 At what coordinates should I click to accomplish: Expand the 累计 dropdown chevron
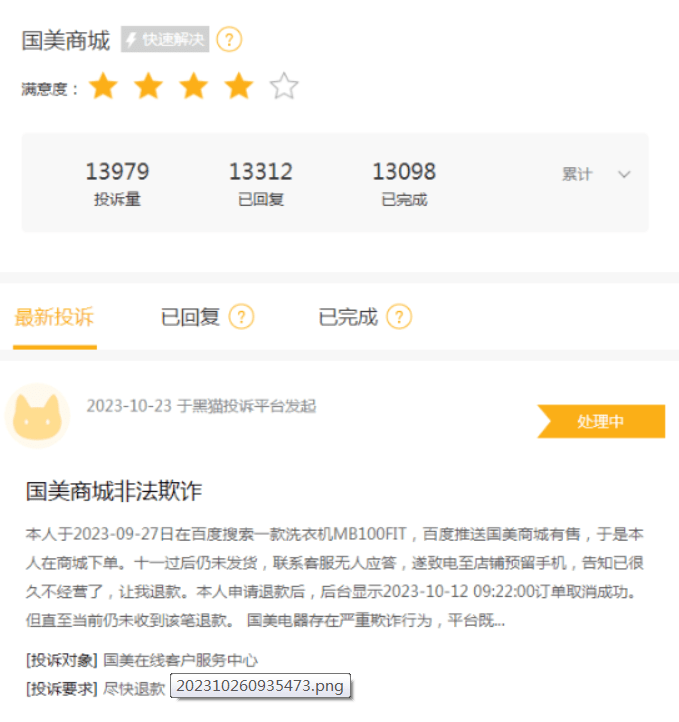pos(624,175)
